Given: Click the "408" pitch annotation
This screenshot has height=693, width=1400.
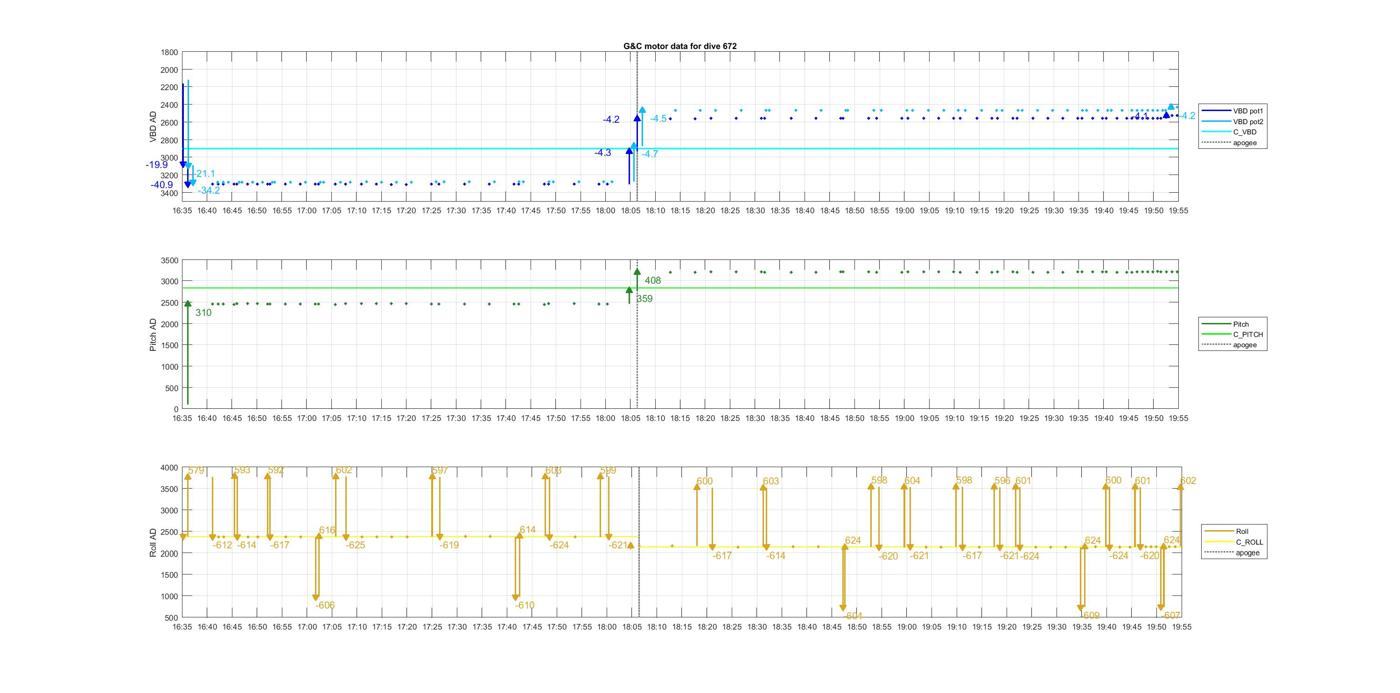Looking at the screenshot, I should point(653,281).
